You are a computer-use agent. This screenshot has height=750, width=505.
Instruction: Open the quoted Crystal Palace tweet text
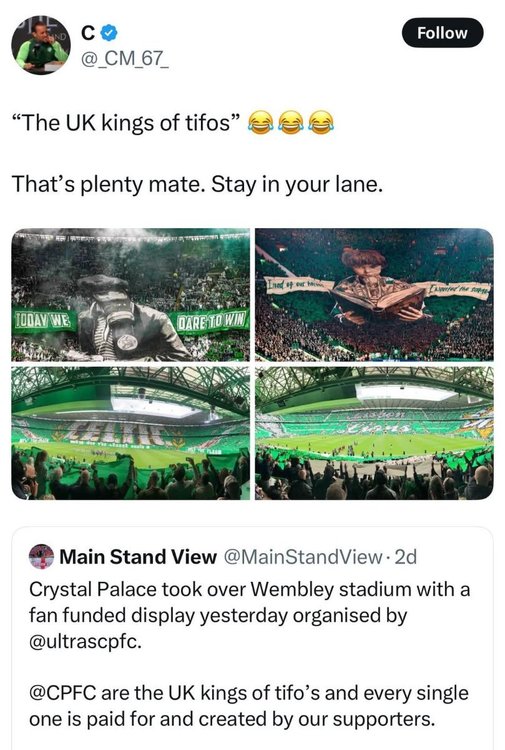tap(249, 654)
